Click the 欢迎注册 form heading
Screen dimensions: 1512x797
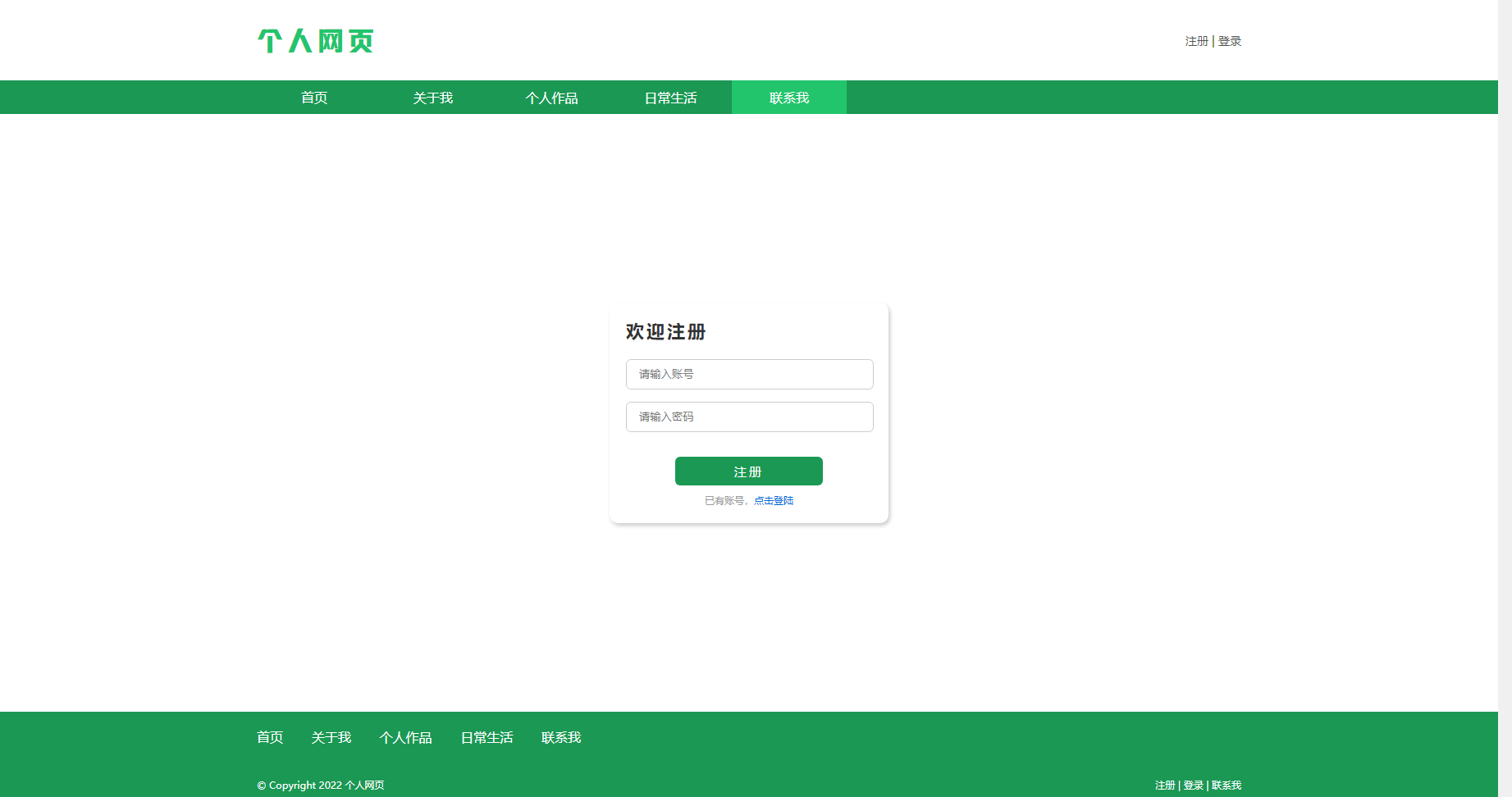point(665,332)
